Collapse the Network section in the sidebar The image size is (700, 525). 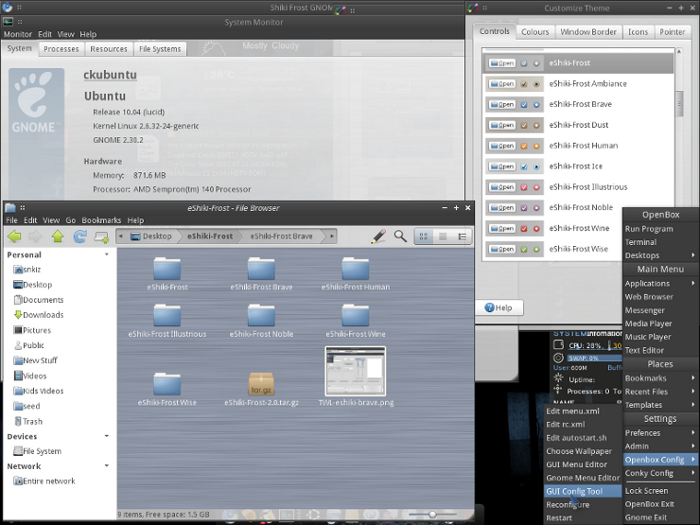pos(106,466)
